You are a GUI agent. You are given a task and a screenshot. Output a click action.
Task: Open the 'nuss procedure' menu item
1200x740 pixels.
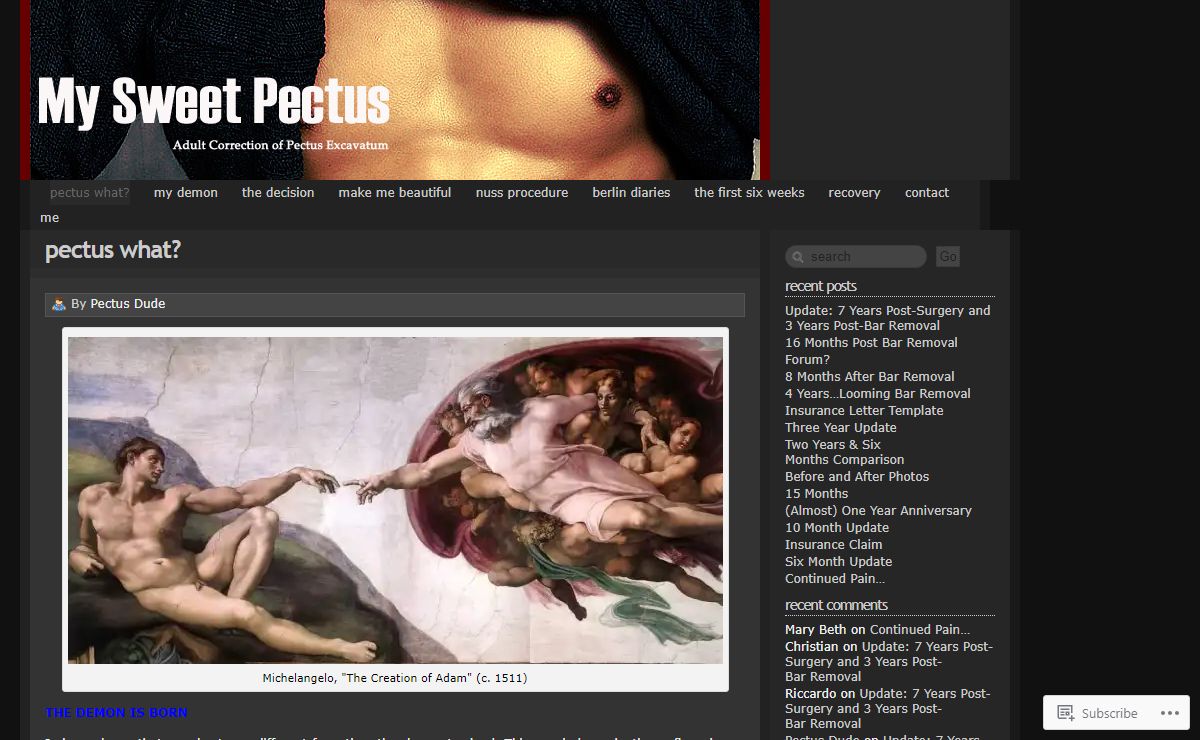point(522,193)
